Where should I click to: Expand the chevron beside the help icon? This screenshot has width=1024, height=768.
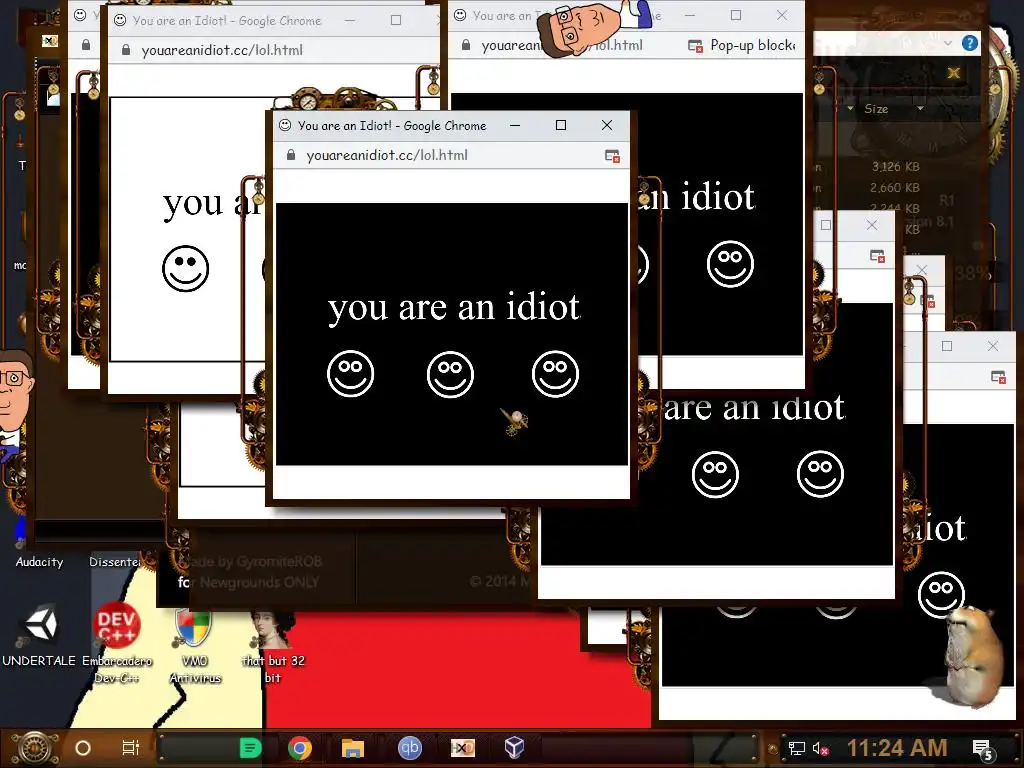[x=948, y=43]
